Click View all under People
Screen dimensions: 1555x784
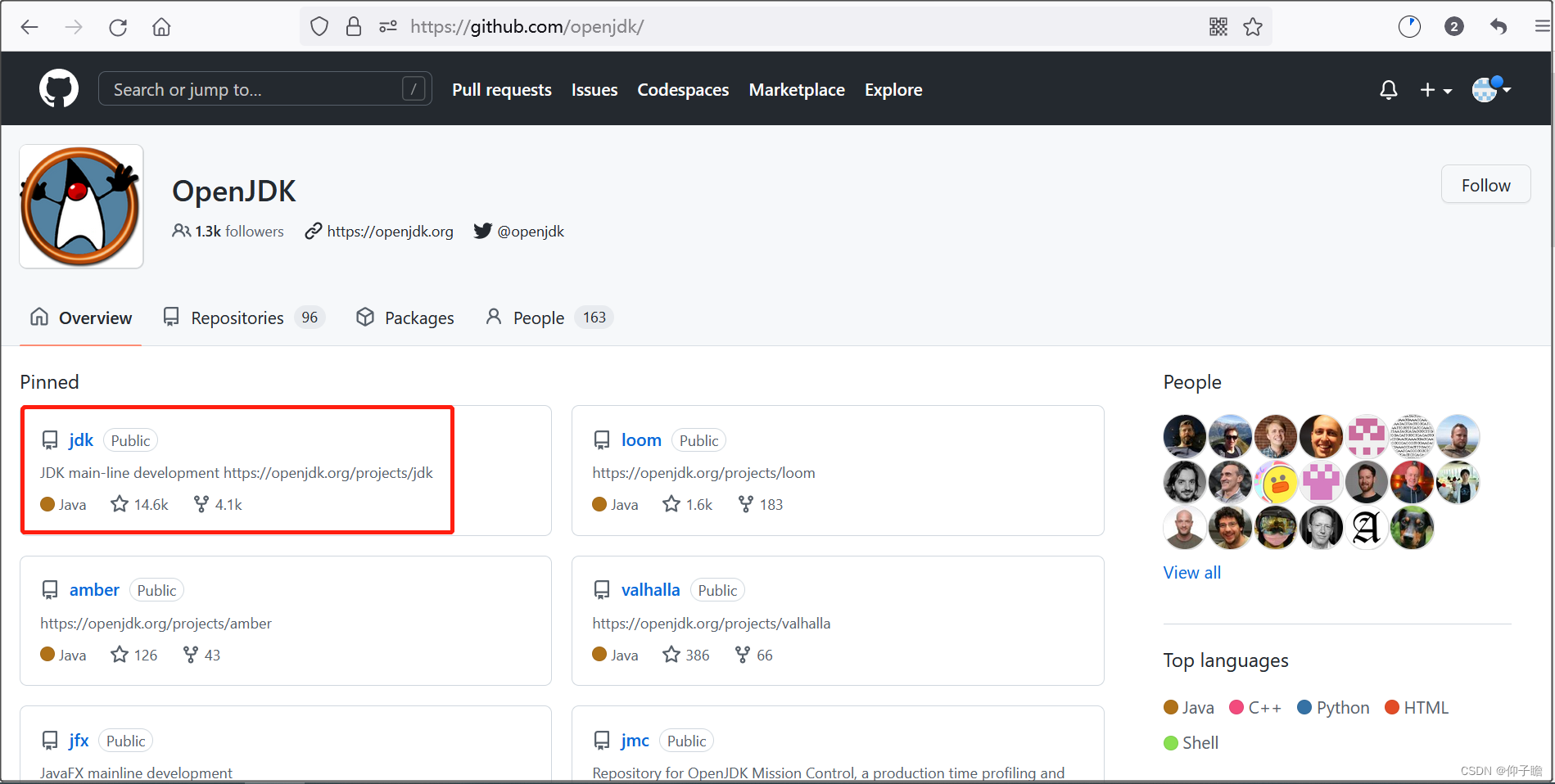point(1191,573)
